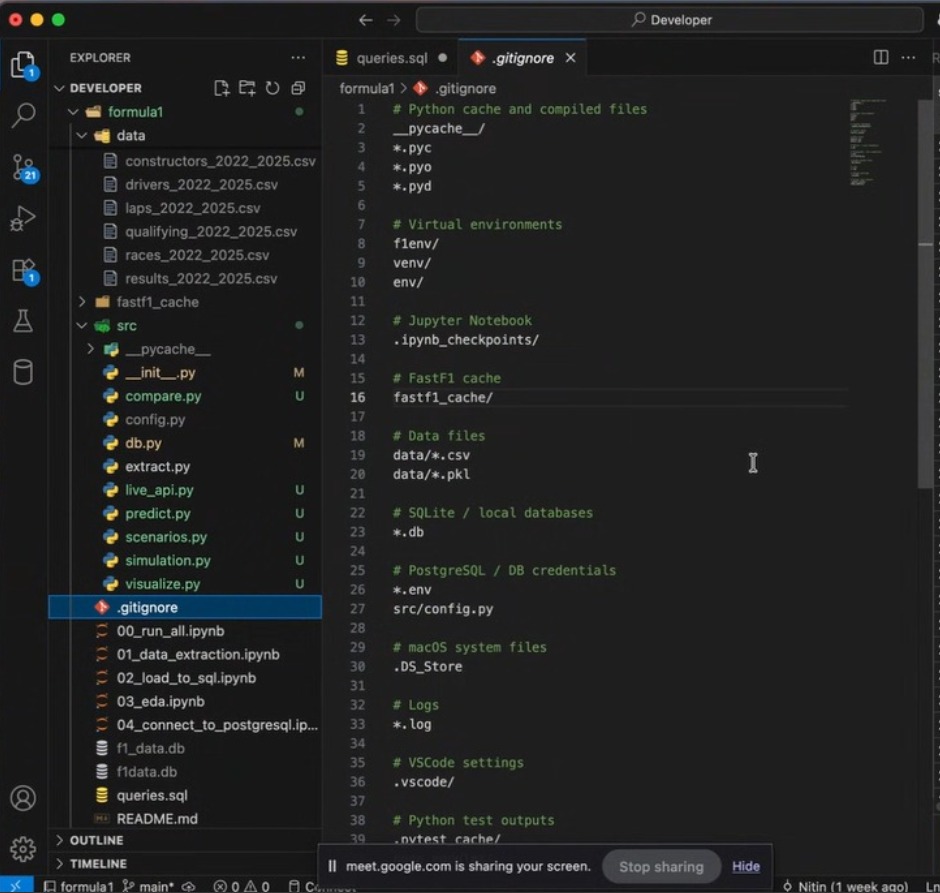This screenshot has width=940, height=893.
Task: Click Stop sharing button
Action: click(661, 867)
